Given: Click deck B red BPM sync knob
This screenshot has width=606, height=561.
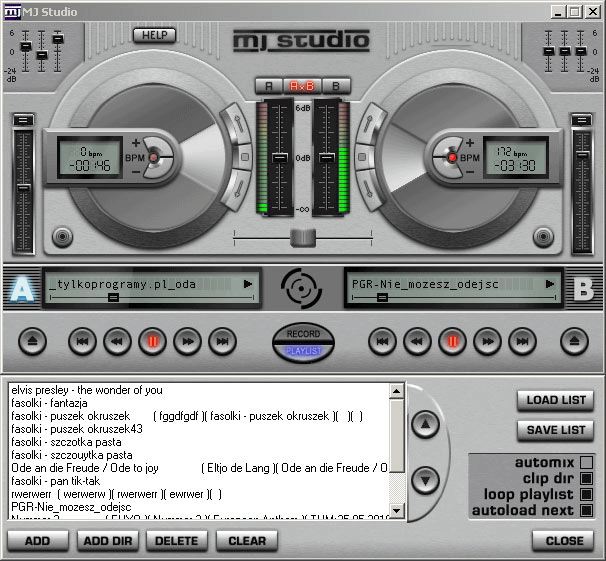Looking at the screenshot, I should [x=452, y=157].
